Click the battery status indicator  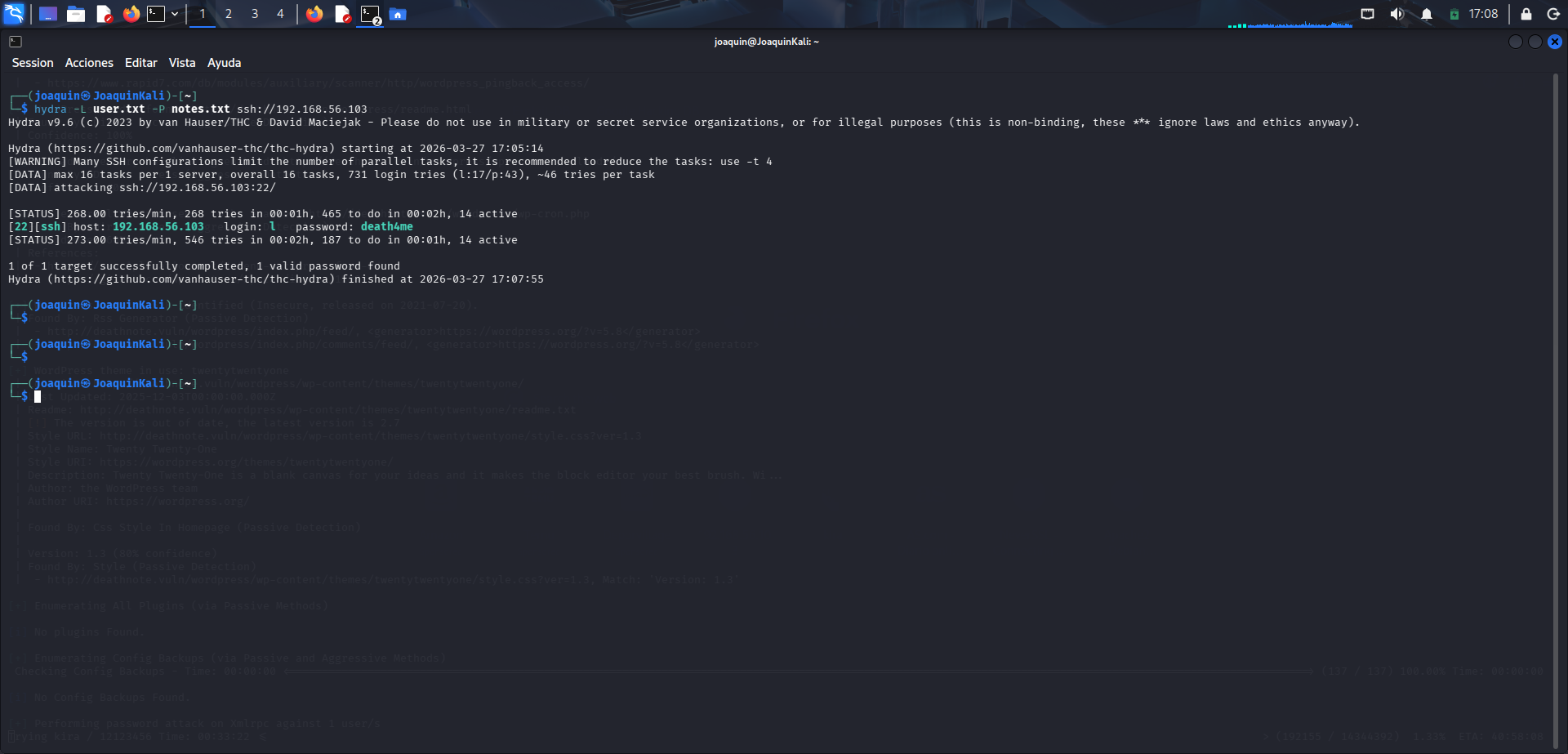[1454, 14]
